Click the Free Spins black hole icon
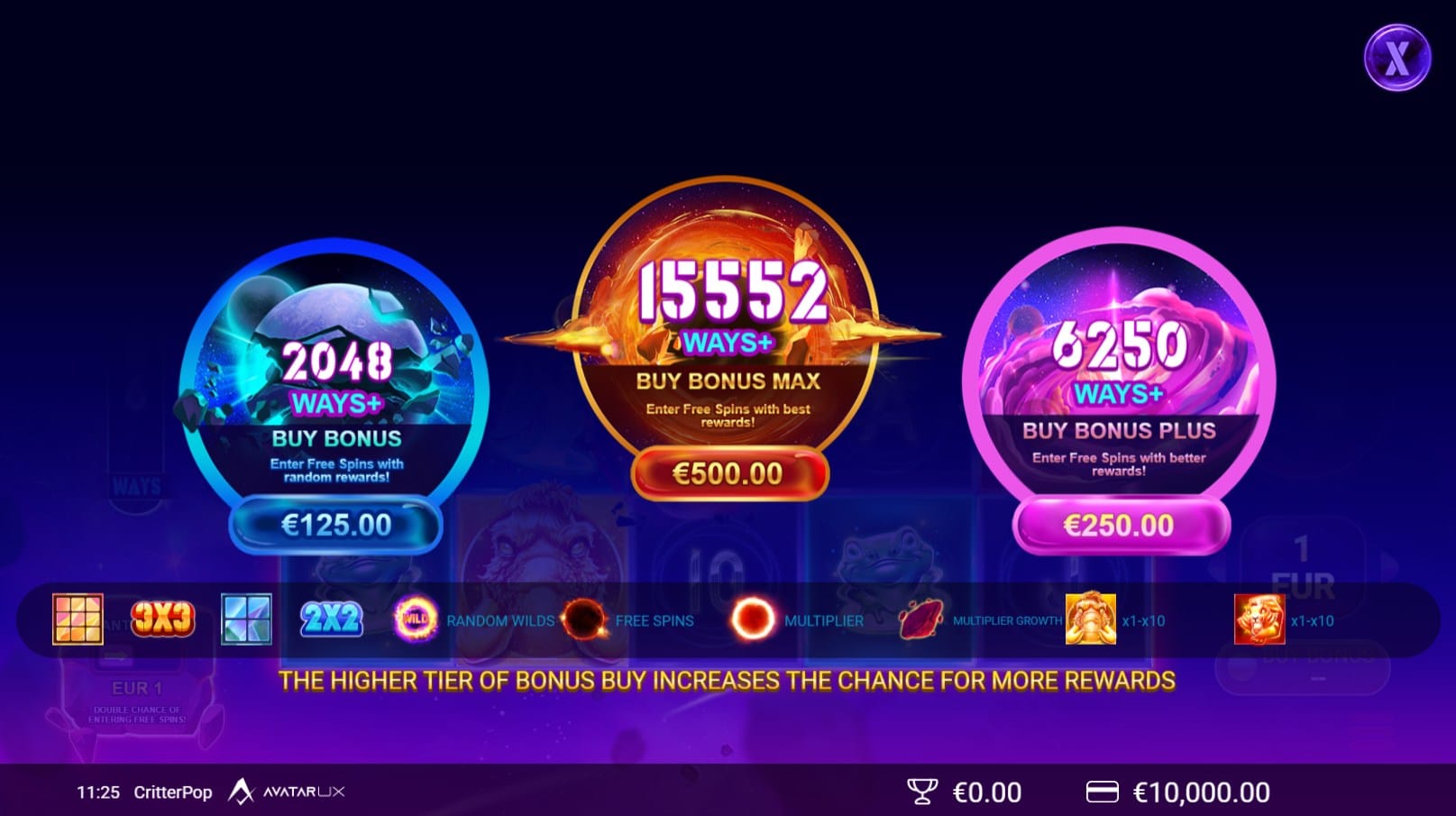The width and height of the screenshot is (1456, 816). coord(584,619)
